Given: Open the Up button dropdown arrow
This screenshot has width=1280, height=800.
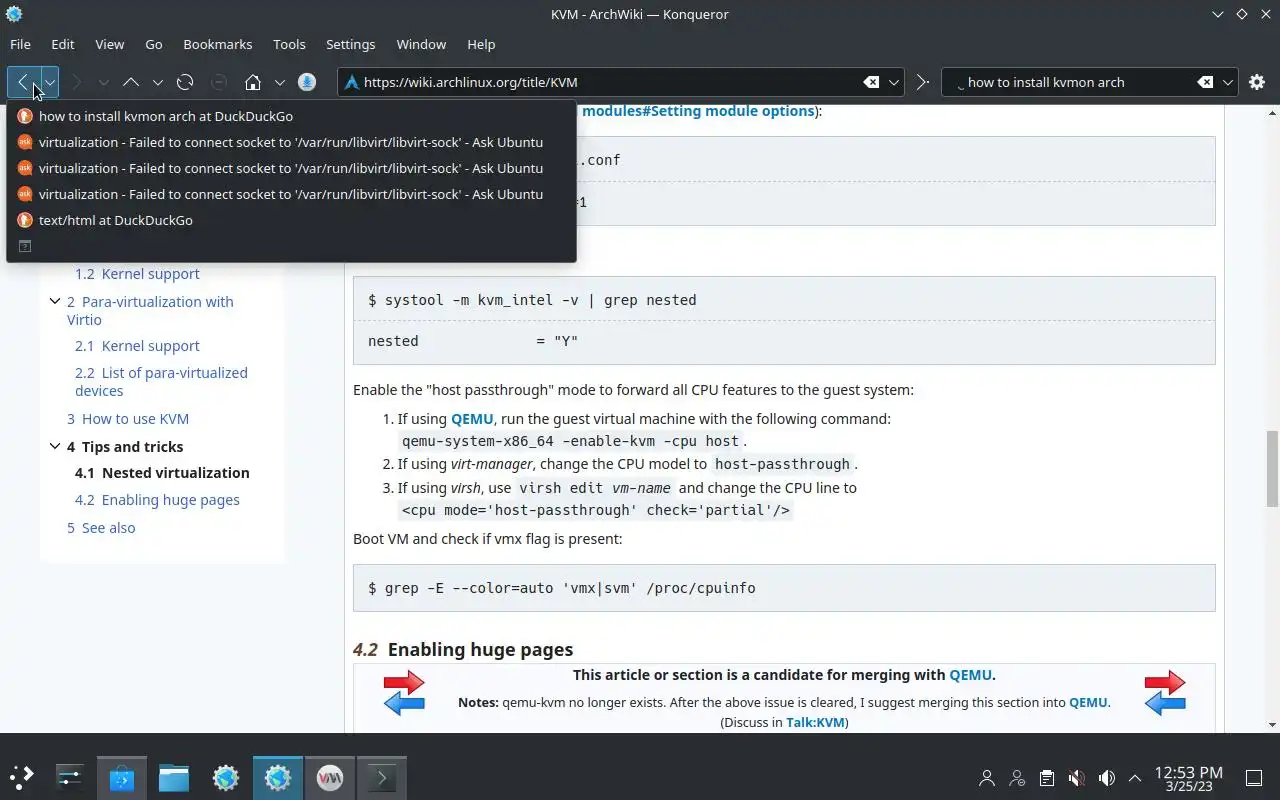Looking at the screenshot, I should [x=158, y=82].
